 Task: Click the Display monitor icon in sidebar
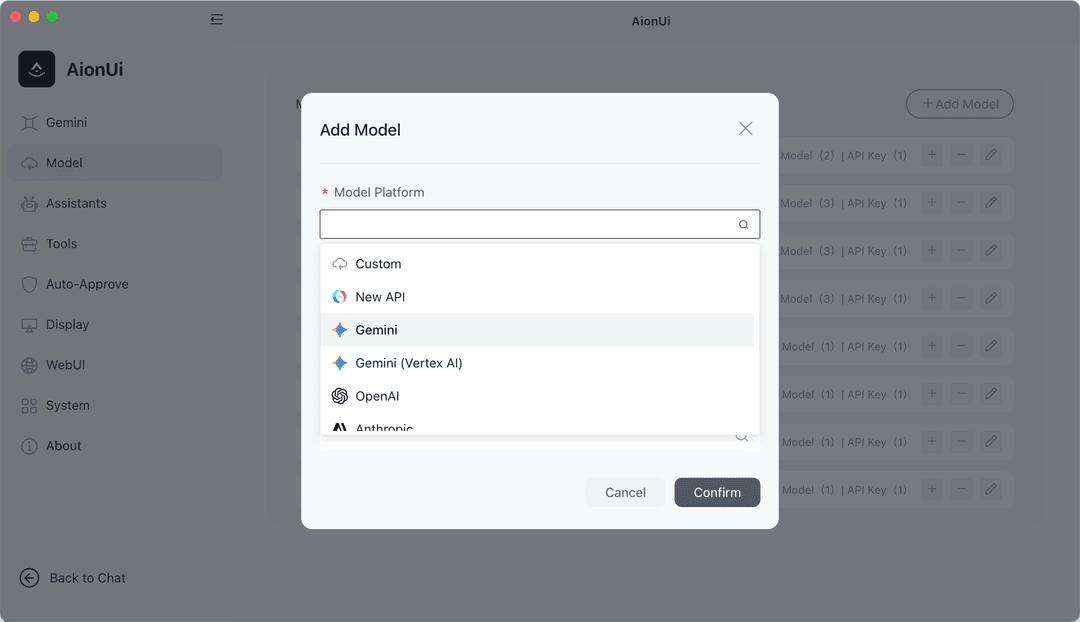(29, 325)
